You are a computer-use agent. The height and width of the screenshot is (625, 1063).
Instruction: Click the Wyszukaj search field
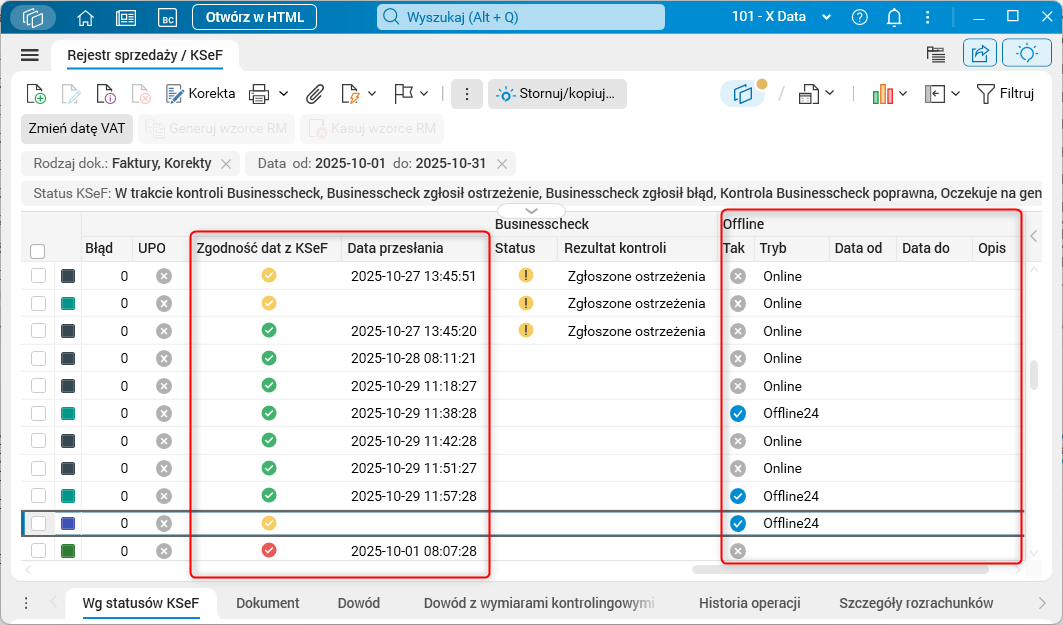point(521,17)
